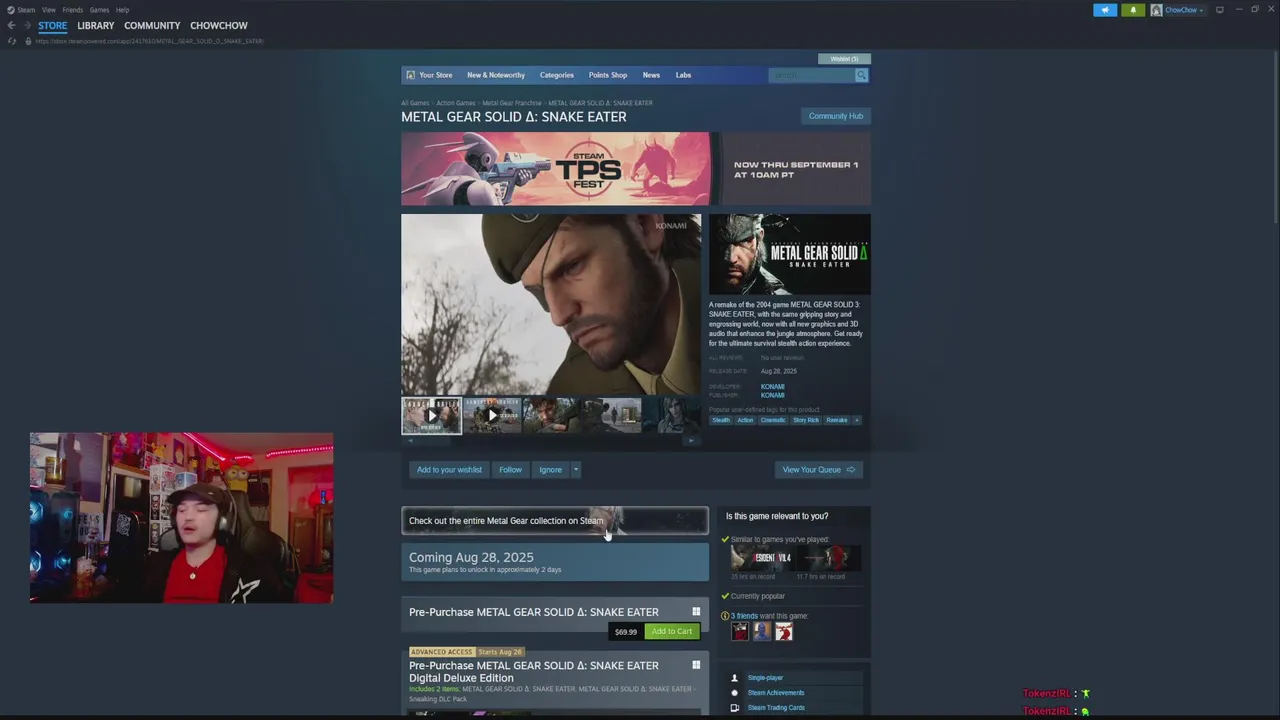1280x720 pixels.
Task: Switch to the LIBRARY tab
Action: [96, 26]
